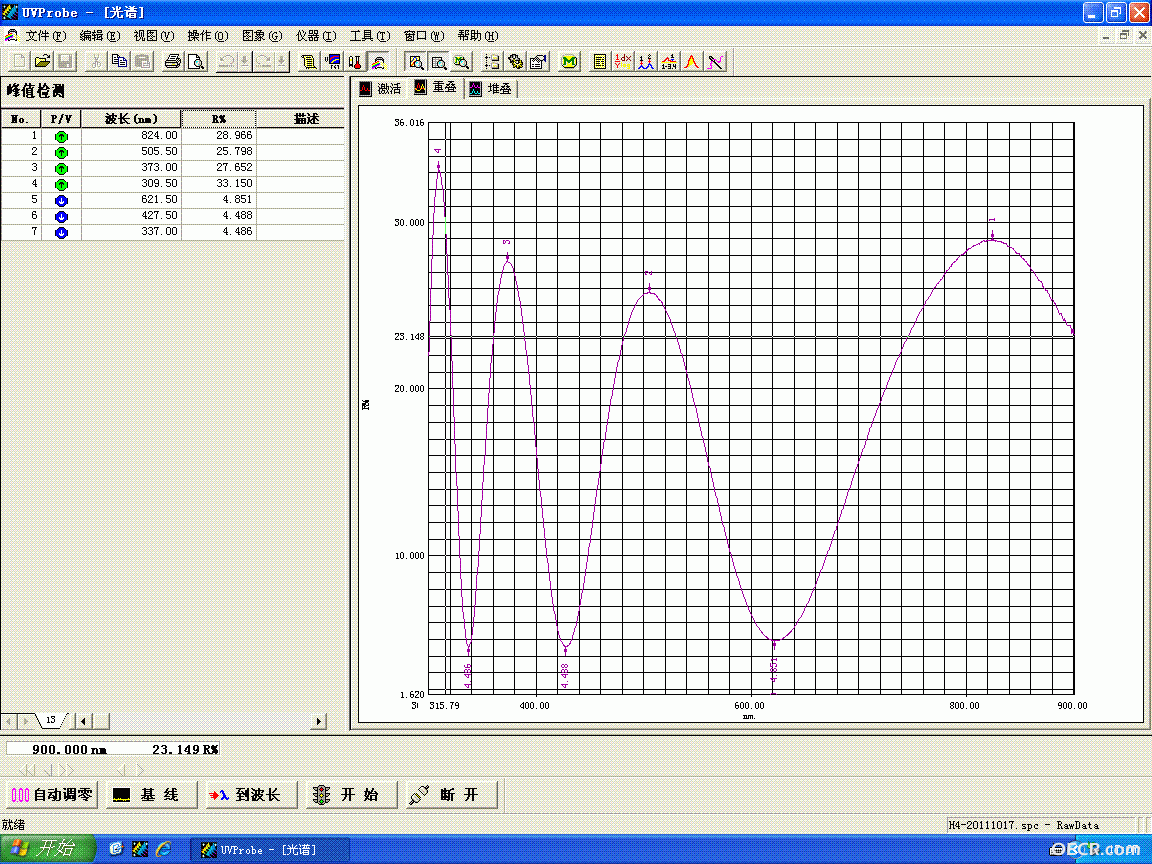The height and width of the screenshot is (864, 1152).
Task: Click the 基线 baseline button
Action: tap(151, 794)
